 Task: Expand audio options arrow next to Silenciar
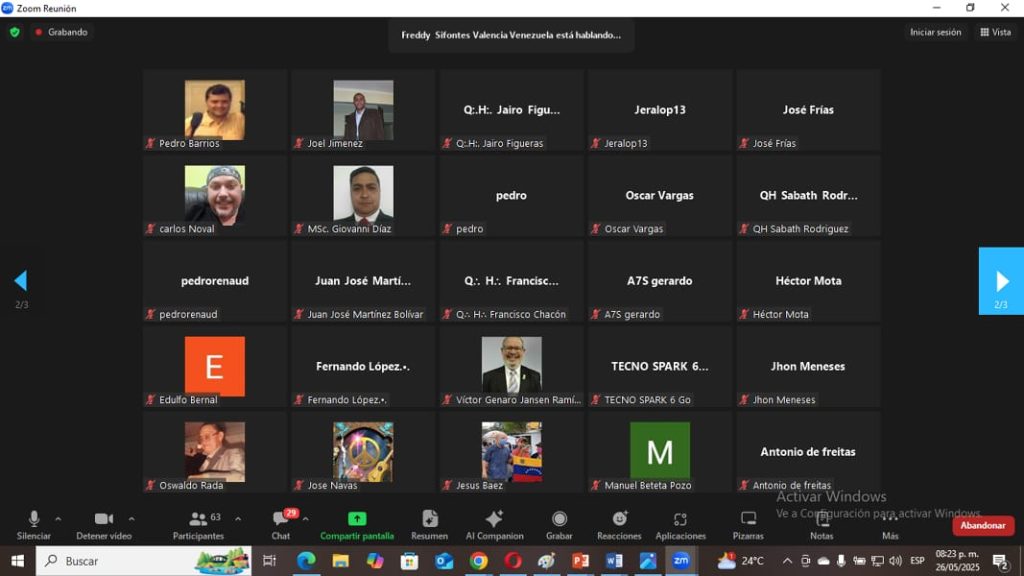coord(58,519)
